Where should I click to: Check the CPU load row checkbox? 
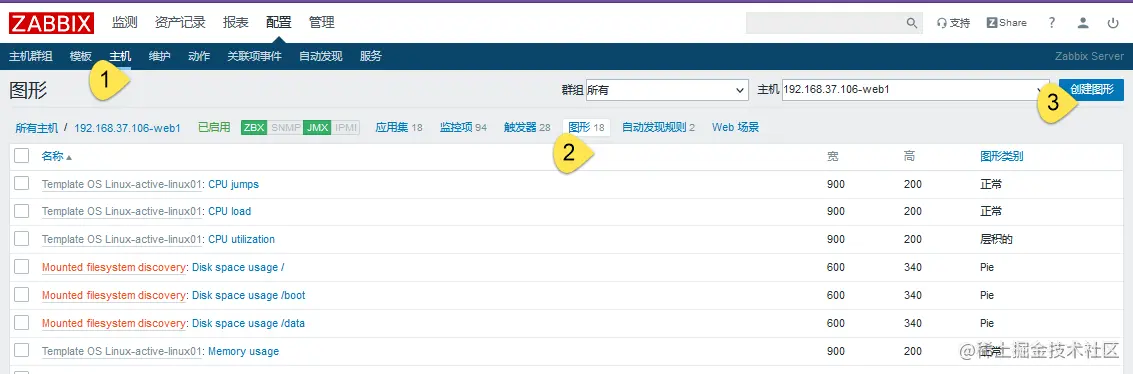(22, 211)
